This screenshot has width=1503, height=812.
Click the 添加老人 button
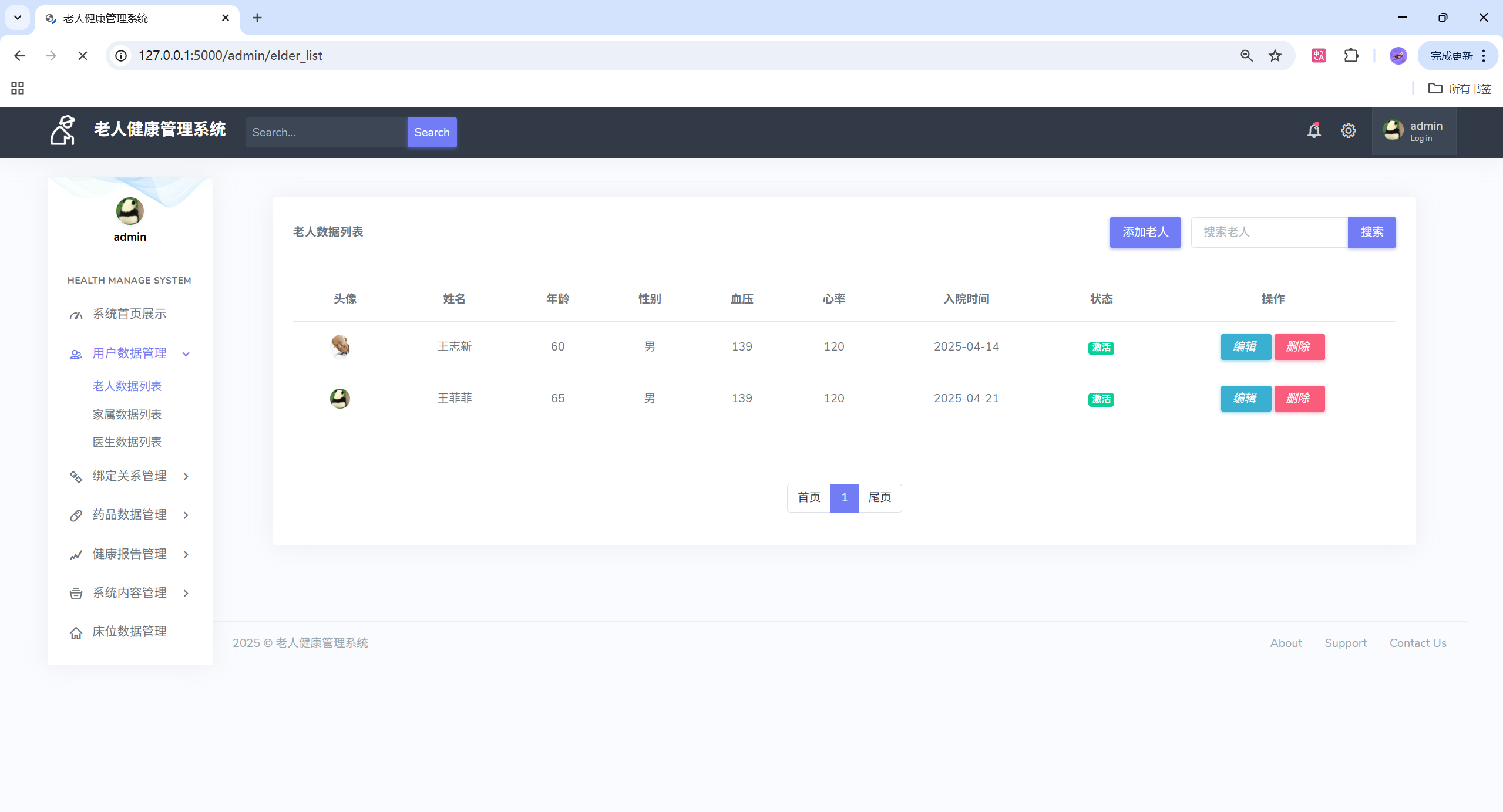tap(1145, 232)
